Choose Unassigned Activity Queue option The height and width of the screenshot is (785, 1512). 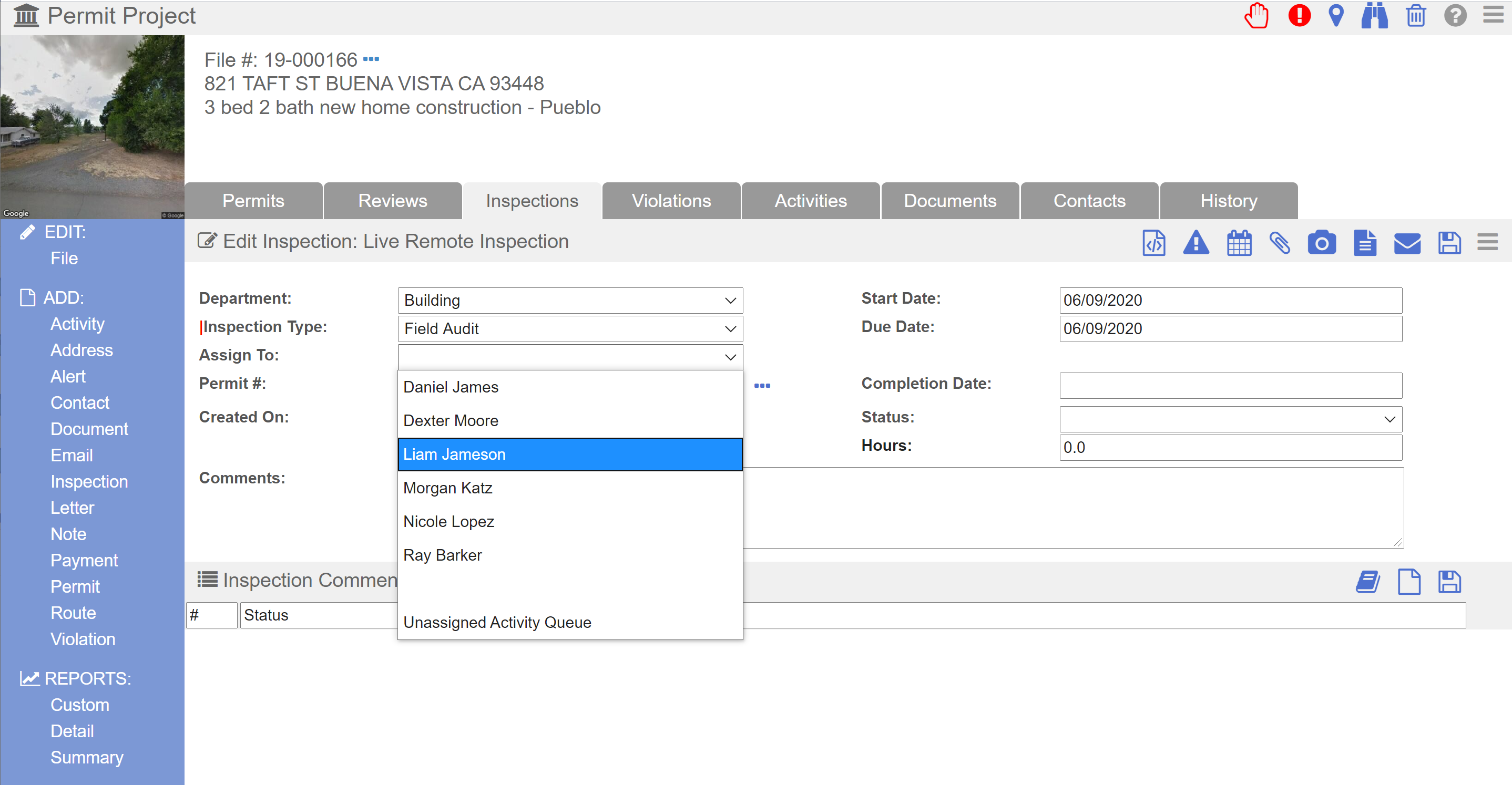pyautogui.click(x=497, y=622)
